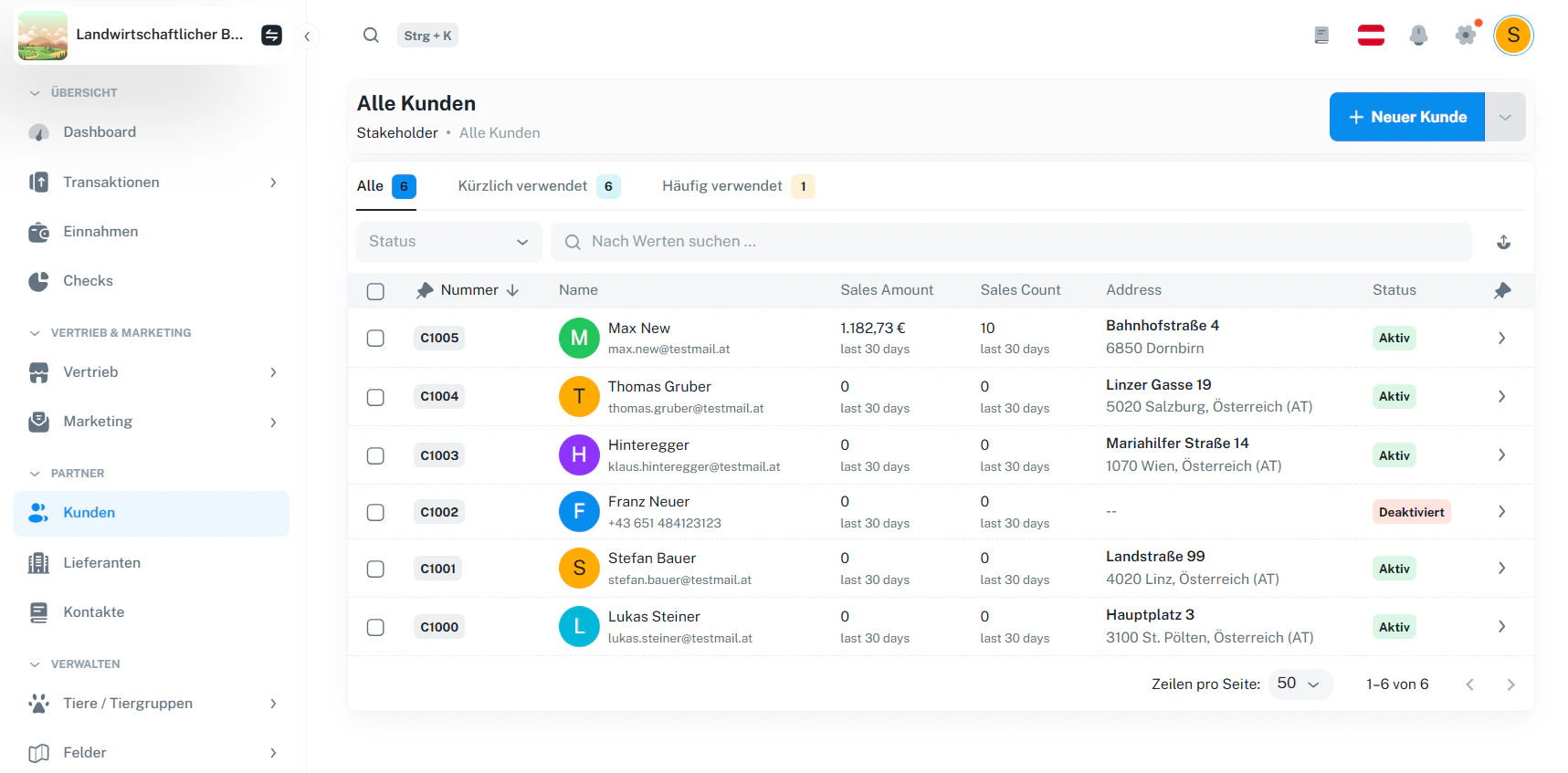This screenshot has width=1568, height=773.
Task: Click the Dashboard sidebar icon
Action: tap(38, 132)
